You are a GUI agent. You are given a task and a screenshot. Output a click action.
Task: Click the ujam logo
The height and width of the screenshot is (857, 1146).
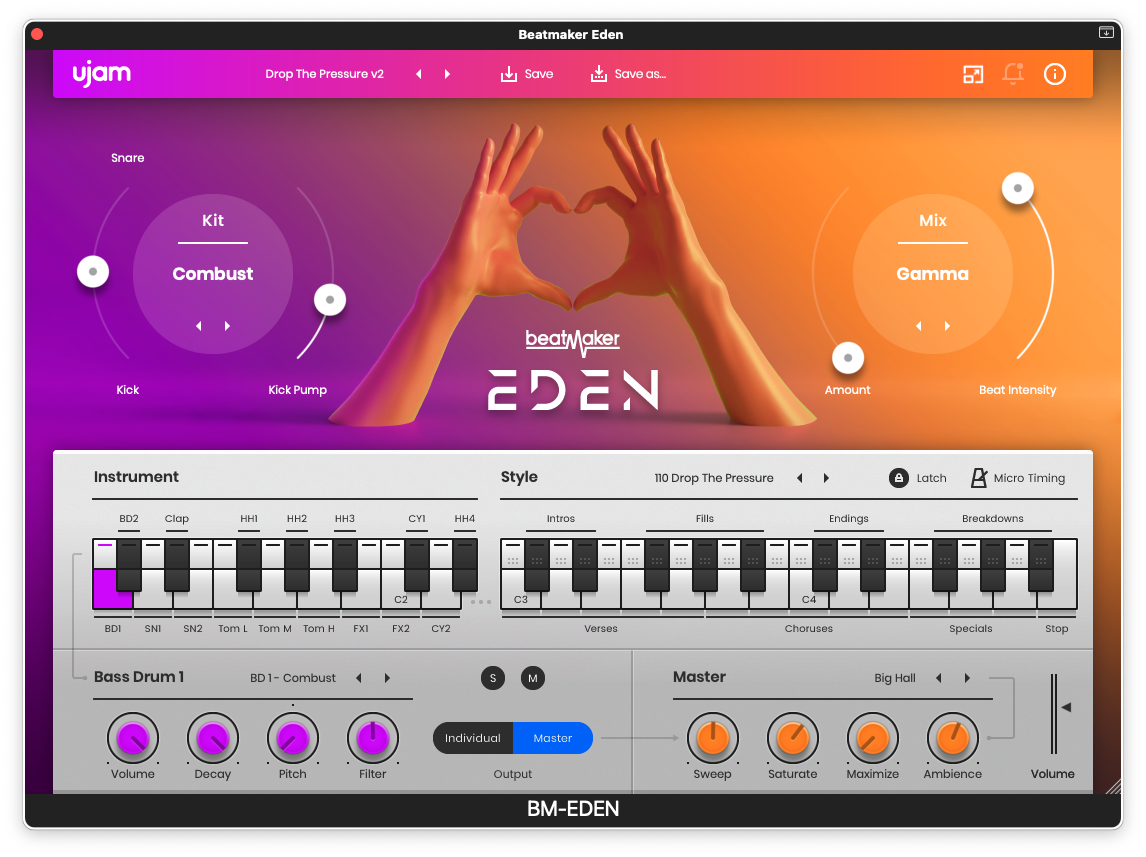click(x=102, y=74)
